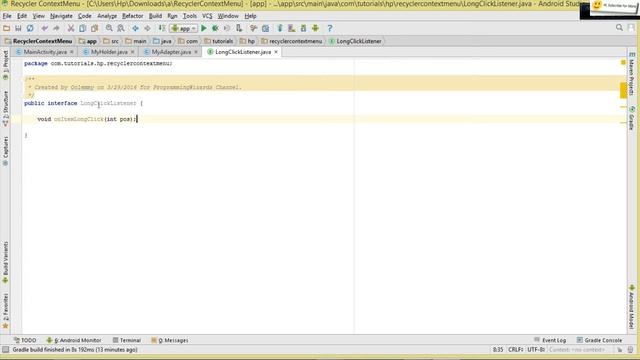Image resolution: width=640 pixels, height=360 pixels.
Task: Open the Gradle Console tool window
Action: [x=599, y=340]
